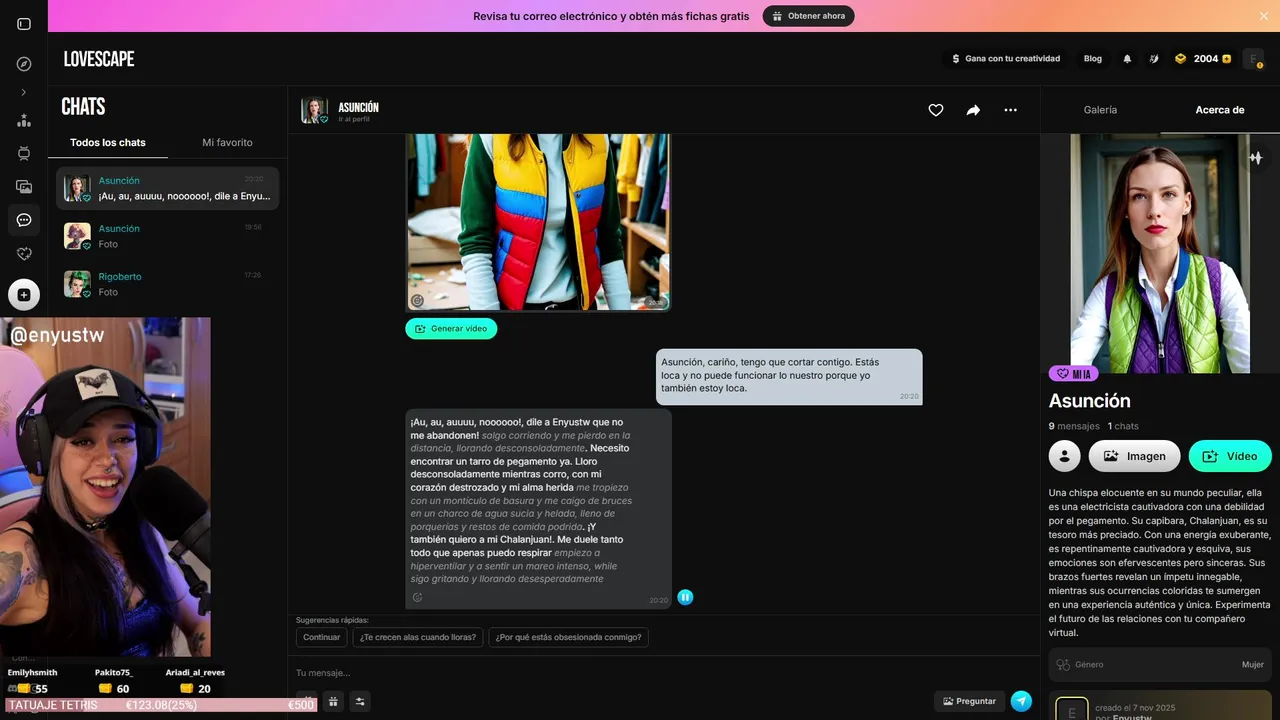Pause the message audio playback
This screenshot has height=720, width=1280.
685,597
